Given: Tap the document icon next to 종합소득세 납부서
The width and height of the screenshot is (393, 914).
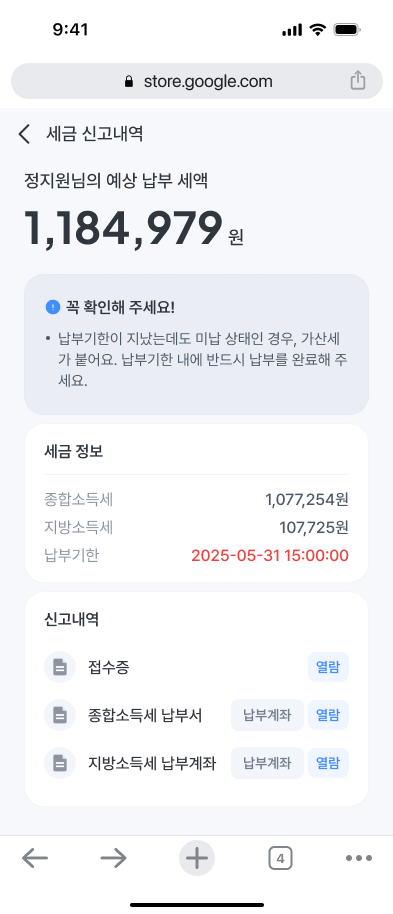Looking at the screenshot, I should [59, 715].
